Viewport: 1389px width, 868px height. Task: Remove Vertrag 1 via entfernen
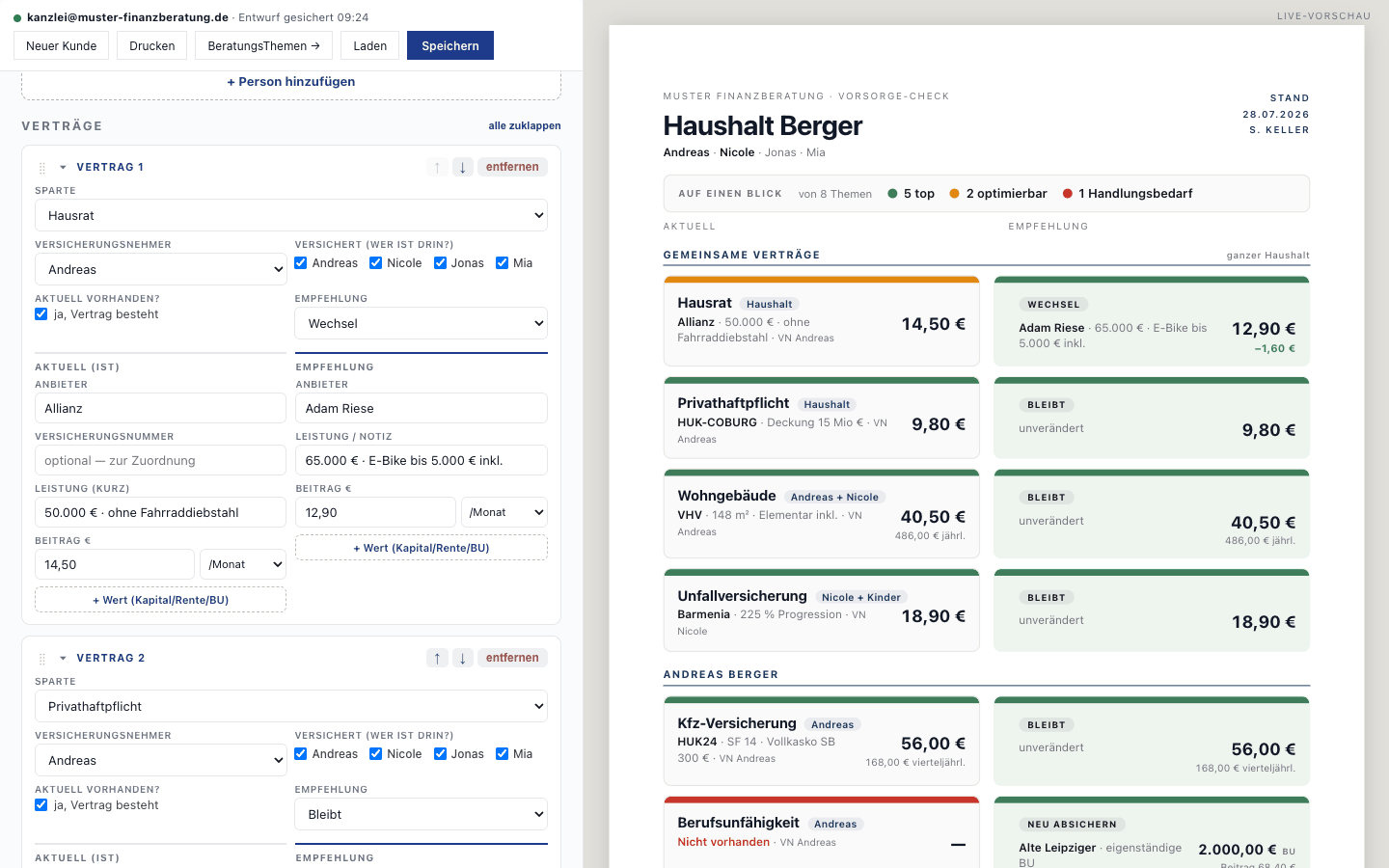point(512,167)
